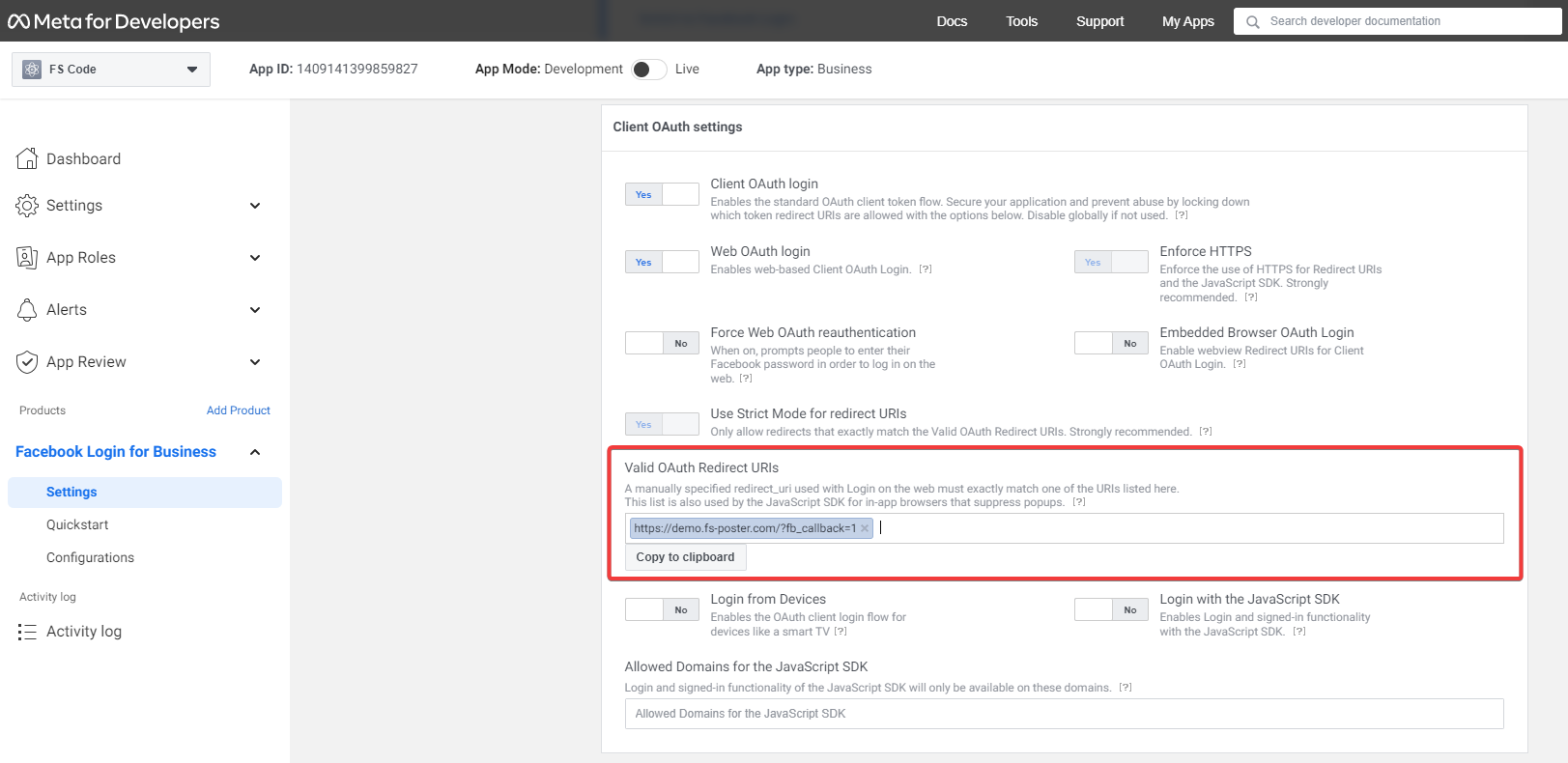Expand the App Roles sidebar section
Screen dimensions: 1568x763
(255, 258)
